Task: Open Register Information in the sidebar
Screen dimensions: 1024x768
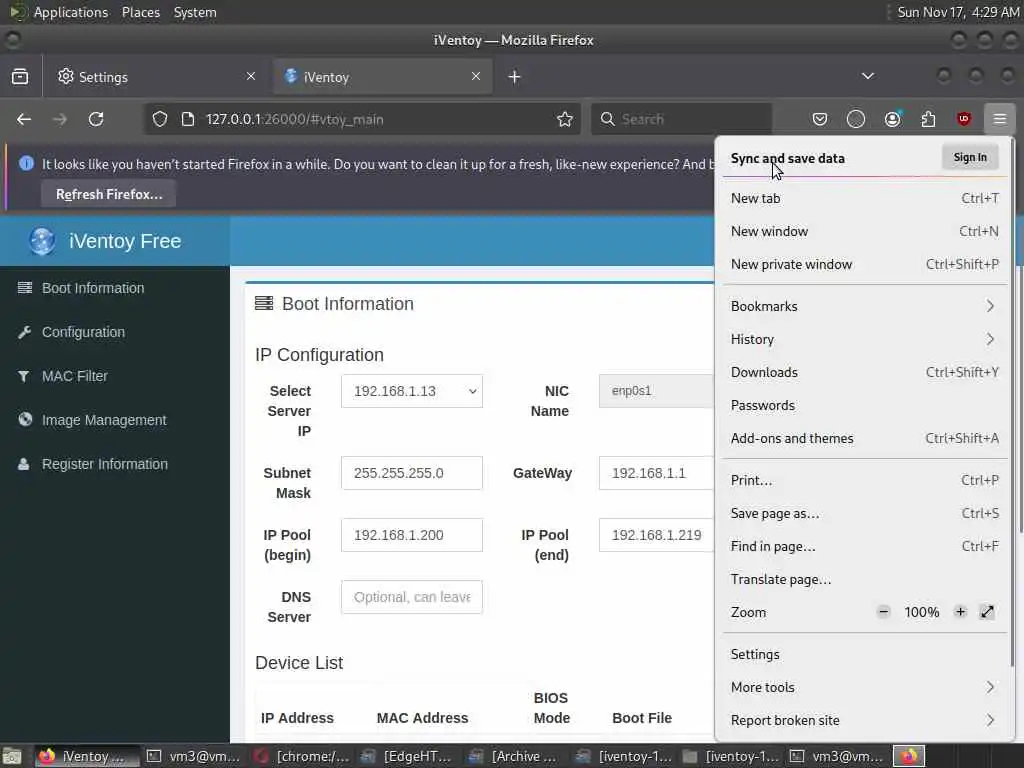Action: 104,464
